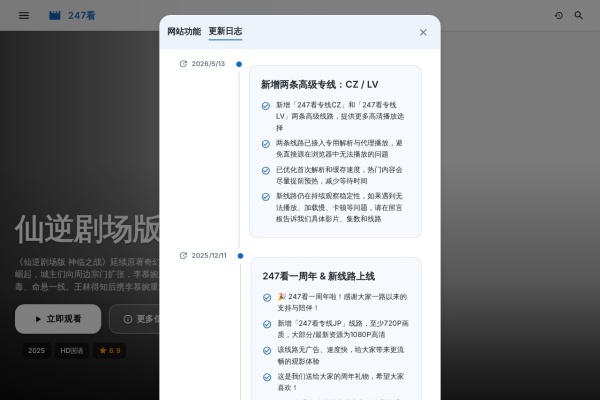
Task: Close the update log dialog
Action: (x=423, y=32)
